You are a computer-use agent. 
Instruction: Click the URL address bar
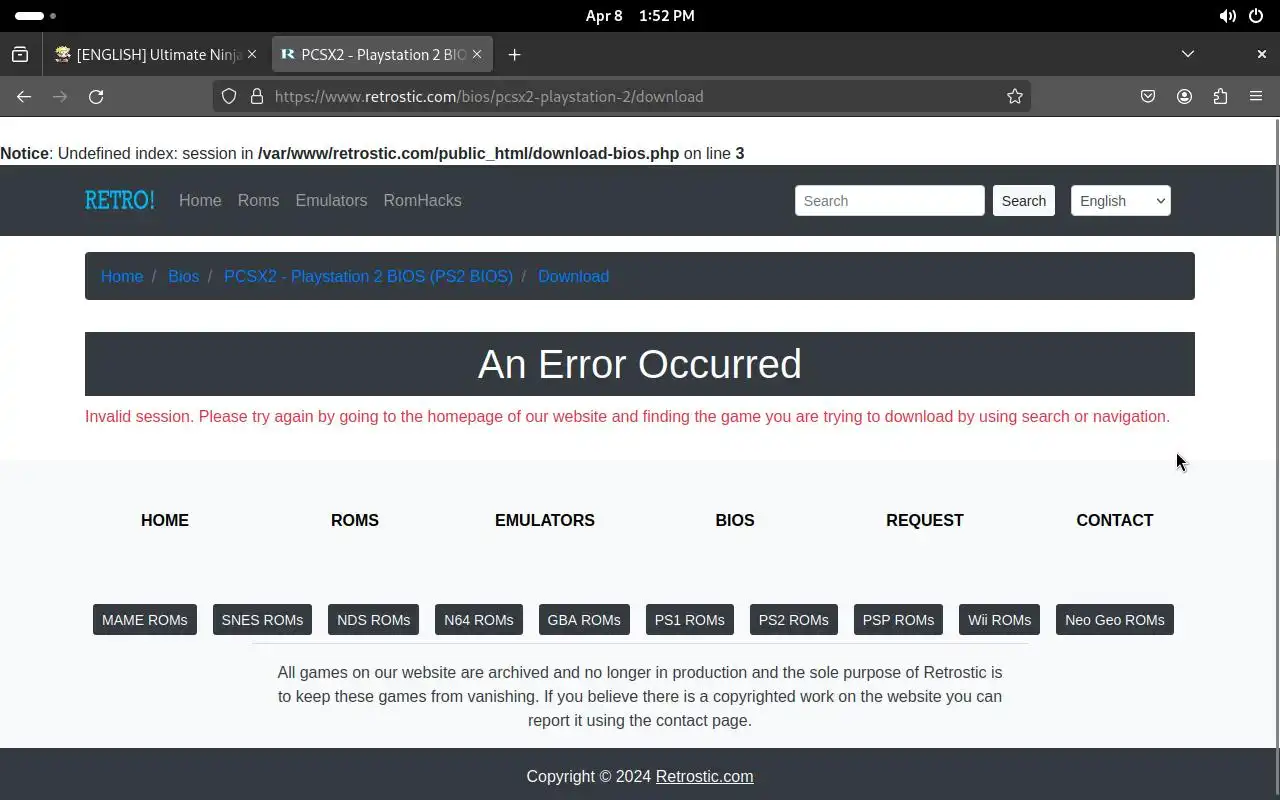coord(620,96)
